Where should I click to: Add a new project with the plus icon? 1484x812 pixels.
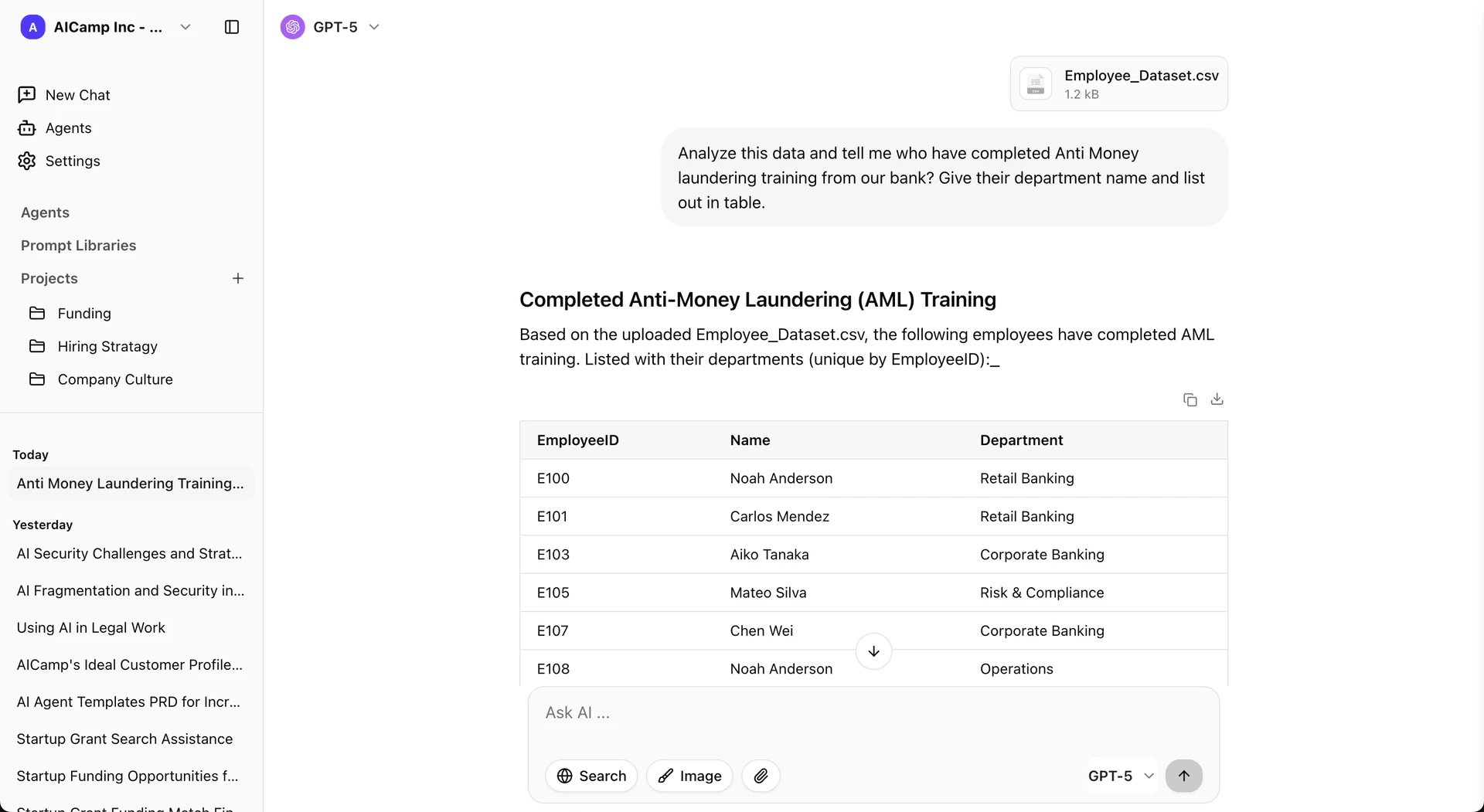click(237, 278)
